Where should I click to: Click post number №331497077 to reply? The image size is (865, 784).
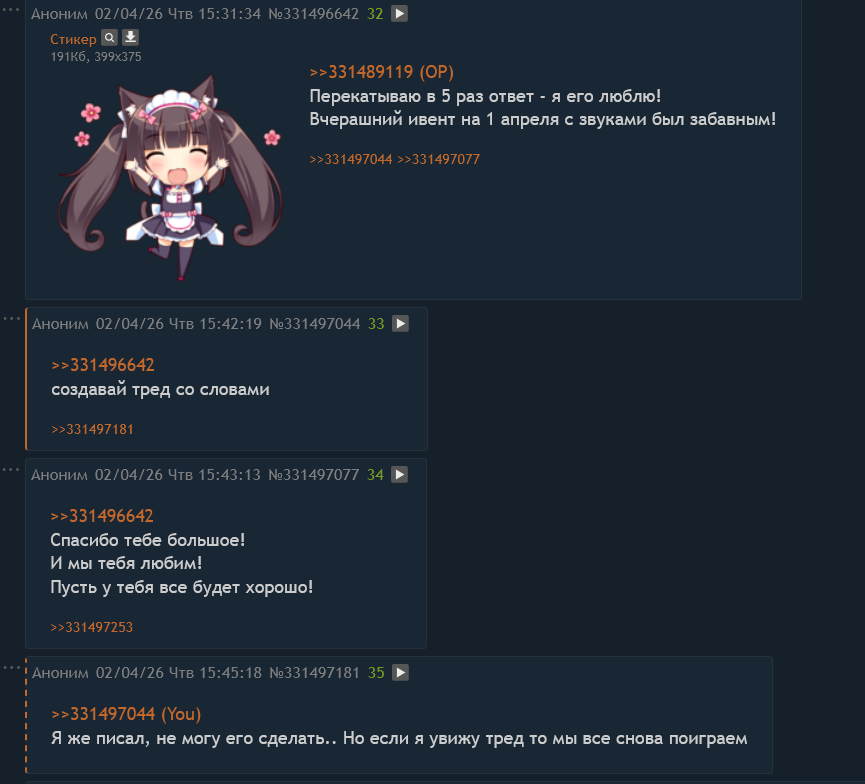[313, 474]
